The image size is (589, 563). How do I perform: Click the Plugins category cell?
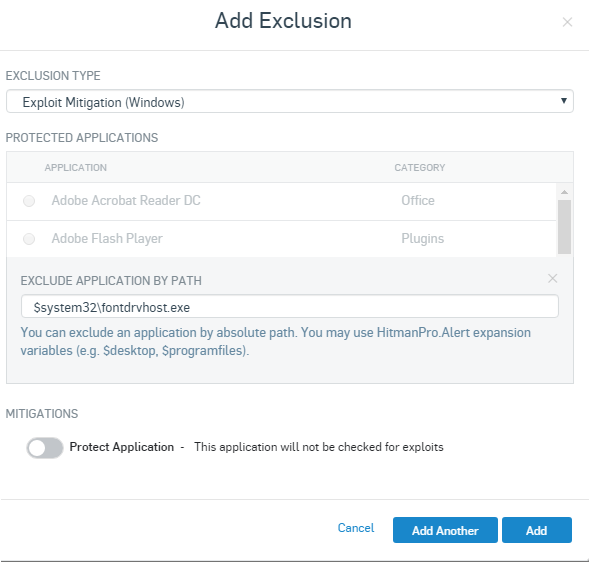[423, 238]
